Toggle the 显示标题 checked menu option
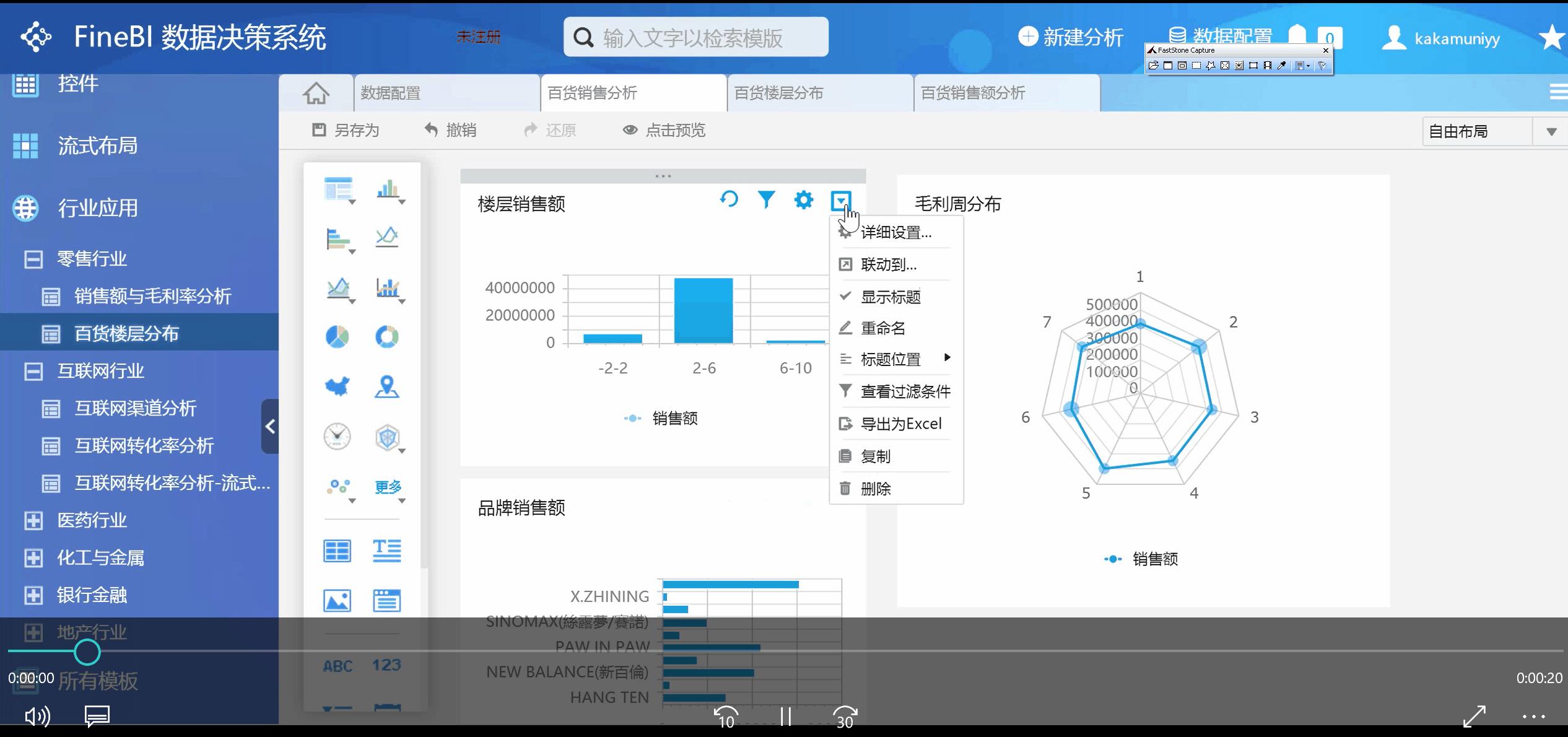 click(891, 297)
